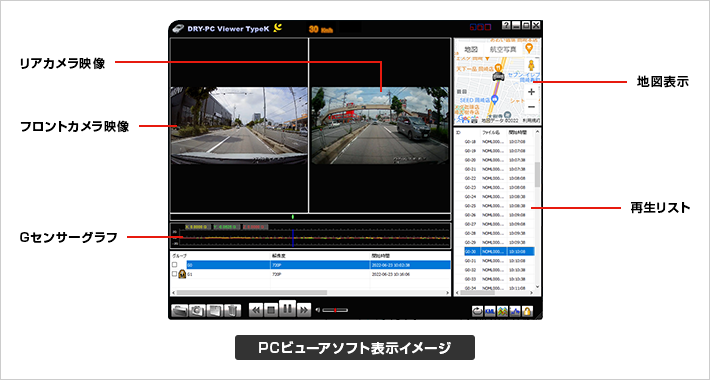Select the 地図 map tab
710x380 pixels.
click(x=471, y=49)
